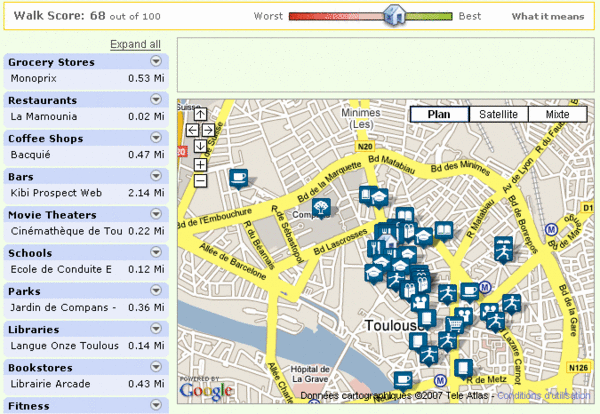Click the Walk Score house slider marker
This screenshot has height=414, width=600.
[x=395, y=15]
